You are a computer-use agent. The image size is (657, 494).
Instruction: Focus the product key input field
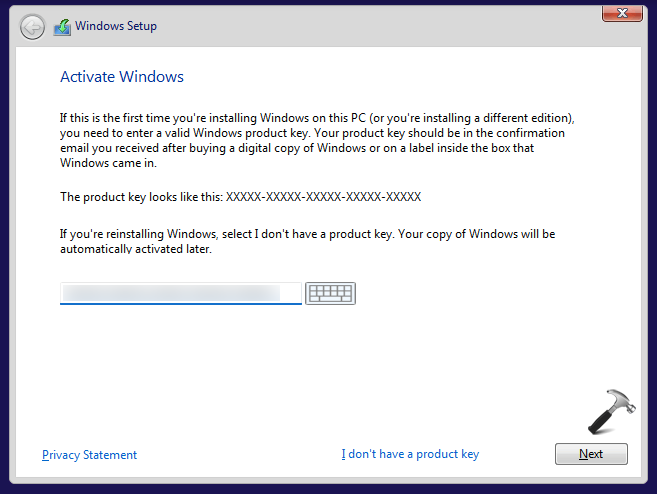click(181, 293)
